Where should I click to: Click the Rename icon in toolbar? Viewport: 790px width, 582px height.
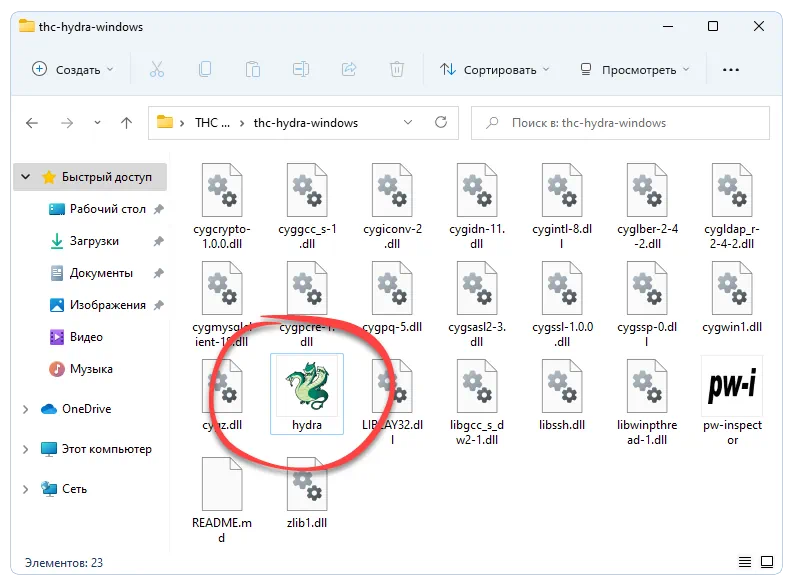(301, 69)
